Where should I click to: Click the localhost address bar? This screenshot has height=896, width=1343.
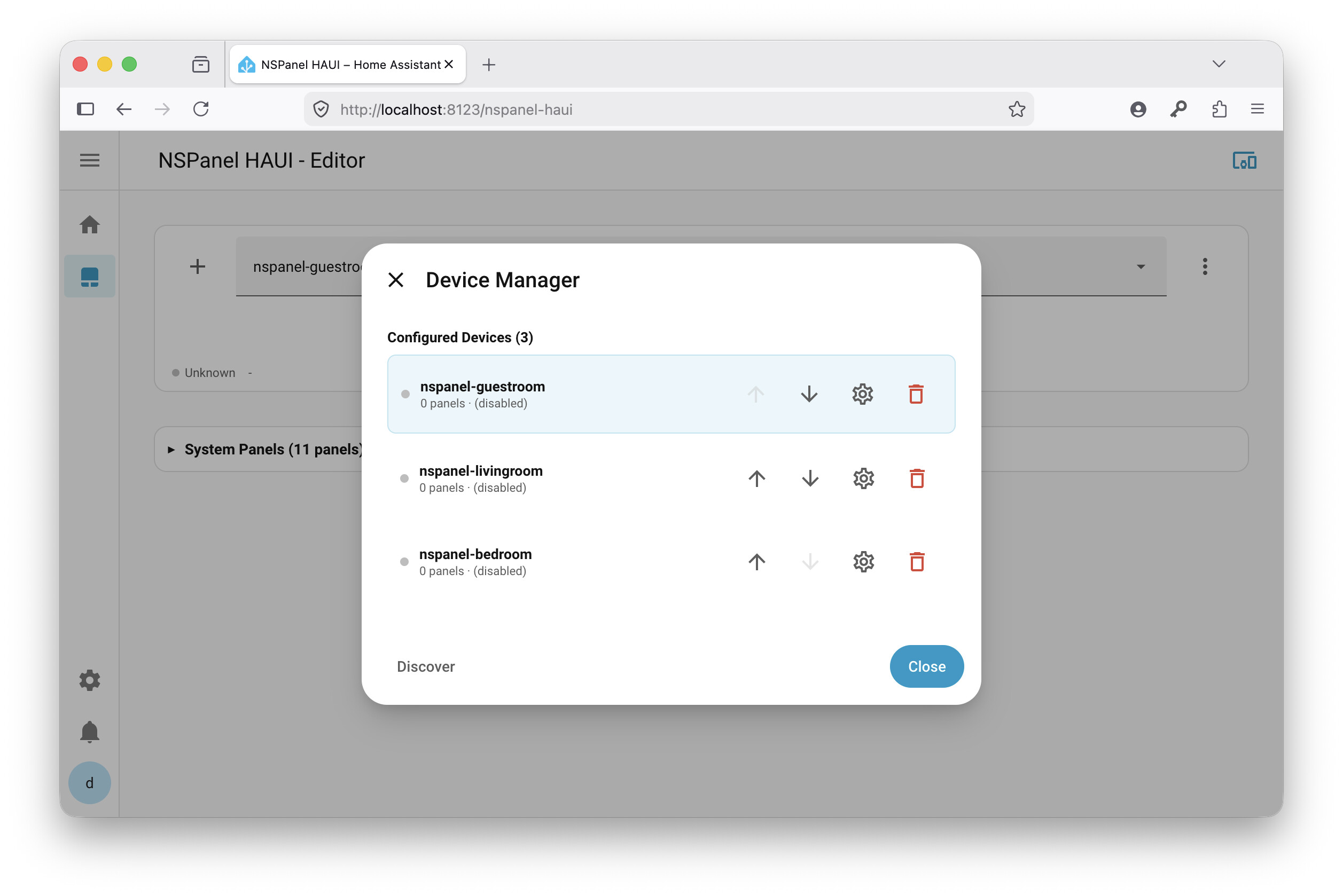[668, 108]
